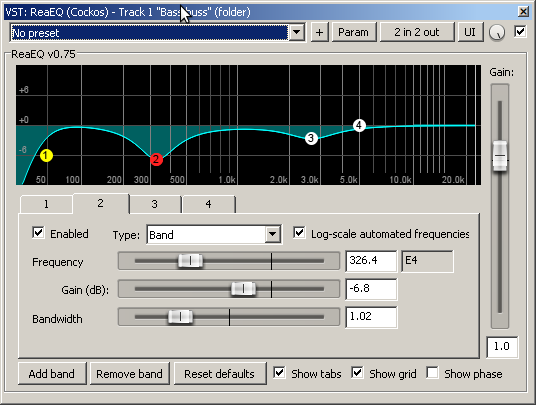Click the plus preset button

click(319, 32)
